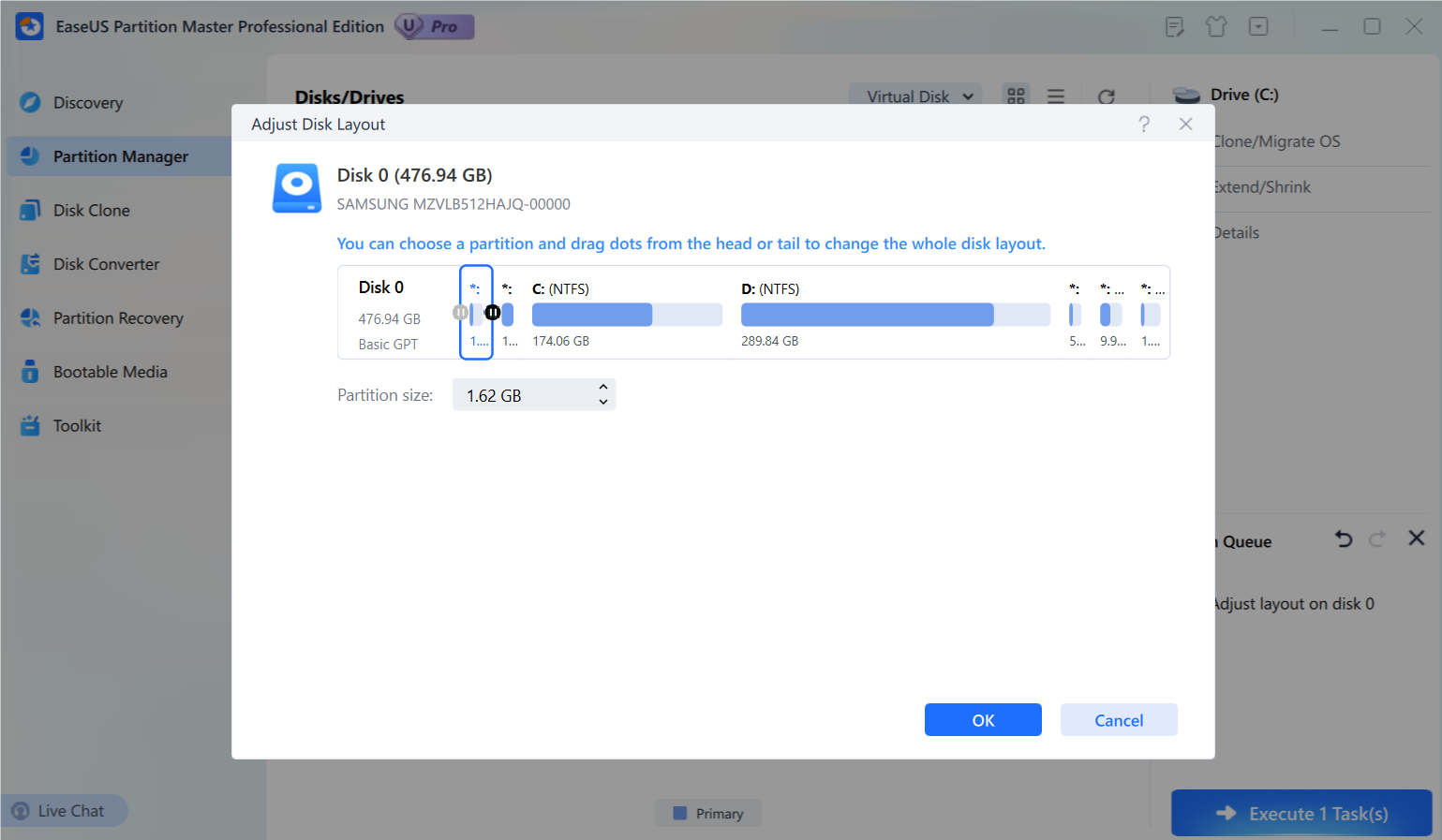Image resolution: width=1442 pixels, height=840 pixels.
Task: Close the Adjust Disk Layout dialog
Action: [x=1186, y=125]
